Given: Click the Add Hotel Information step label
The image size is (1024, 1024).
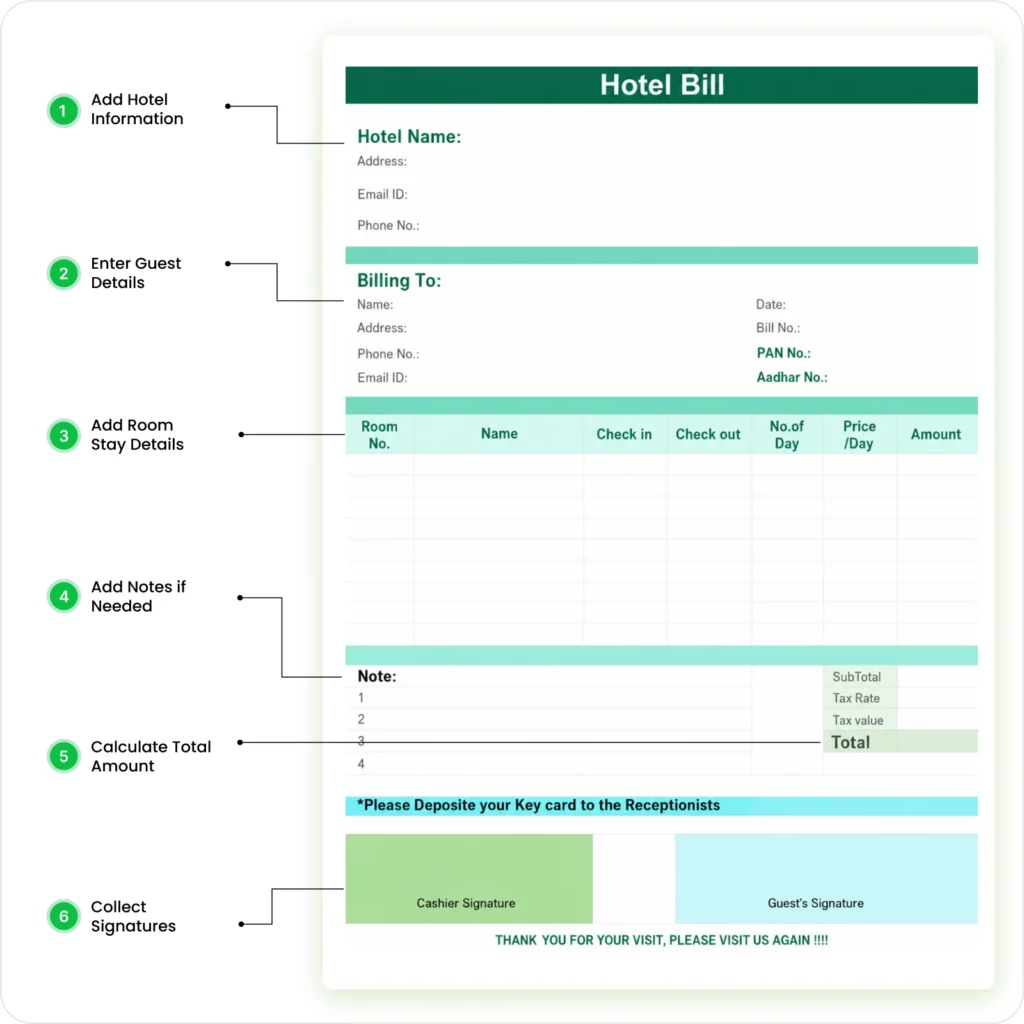Looking at the screenshot, I should coord(136,109).
